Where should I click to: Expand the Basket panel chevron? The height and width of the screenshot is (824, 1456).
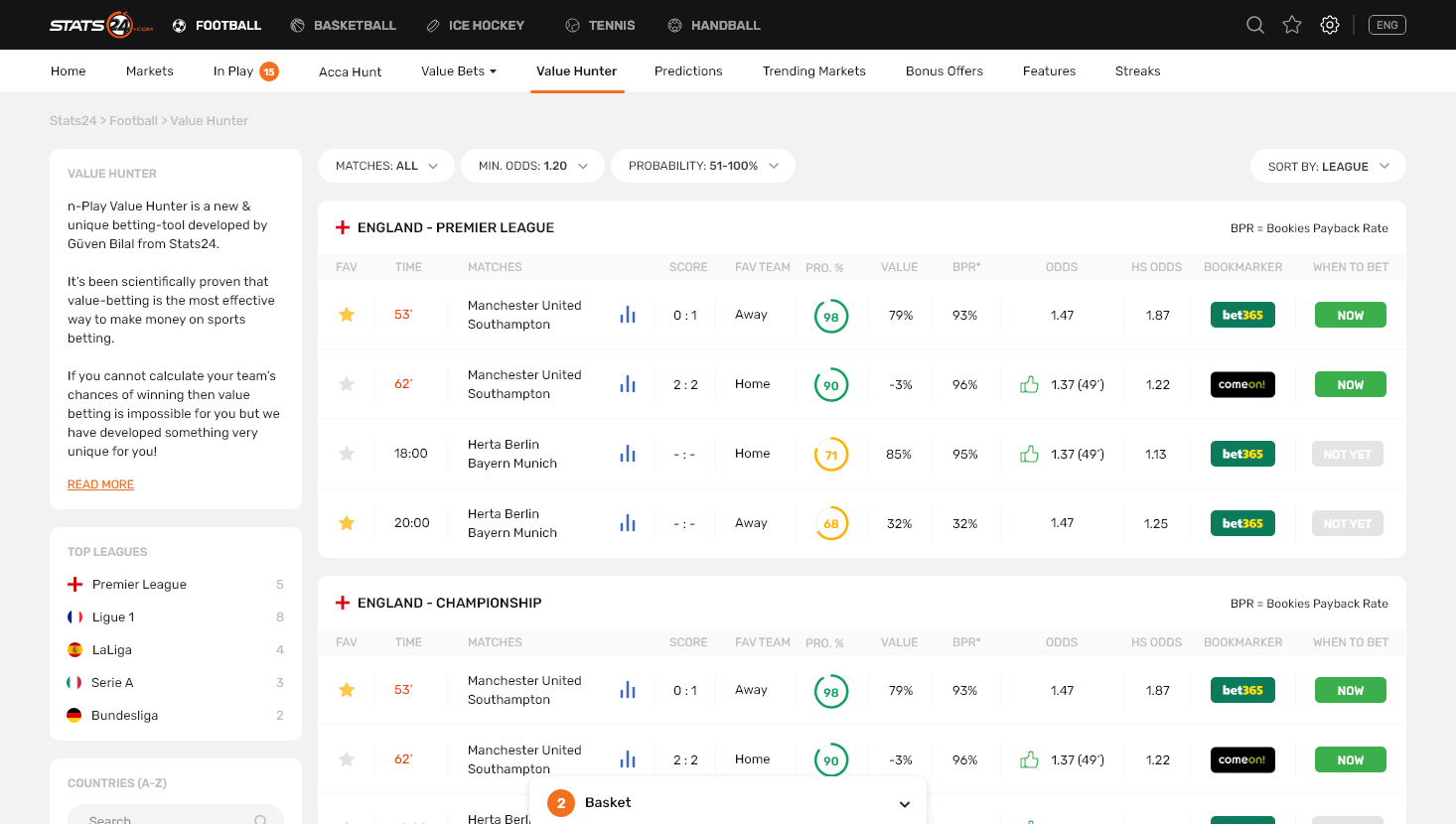click(x=904, y=803)
